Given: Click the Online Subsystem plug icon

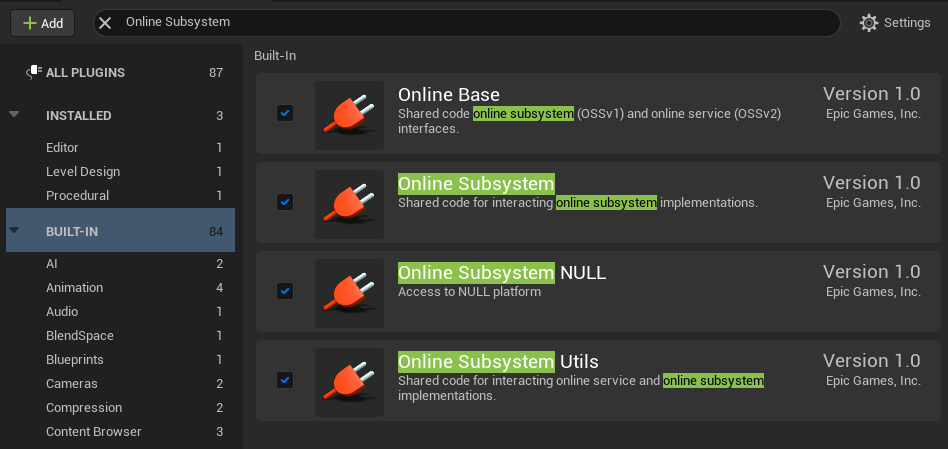Looking at the screenshot, I should (349, 204).
